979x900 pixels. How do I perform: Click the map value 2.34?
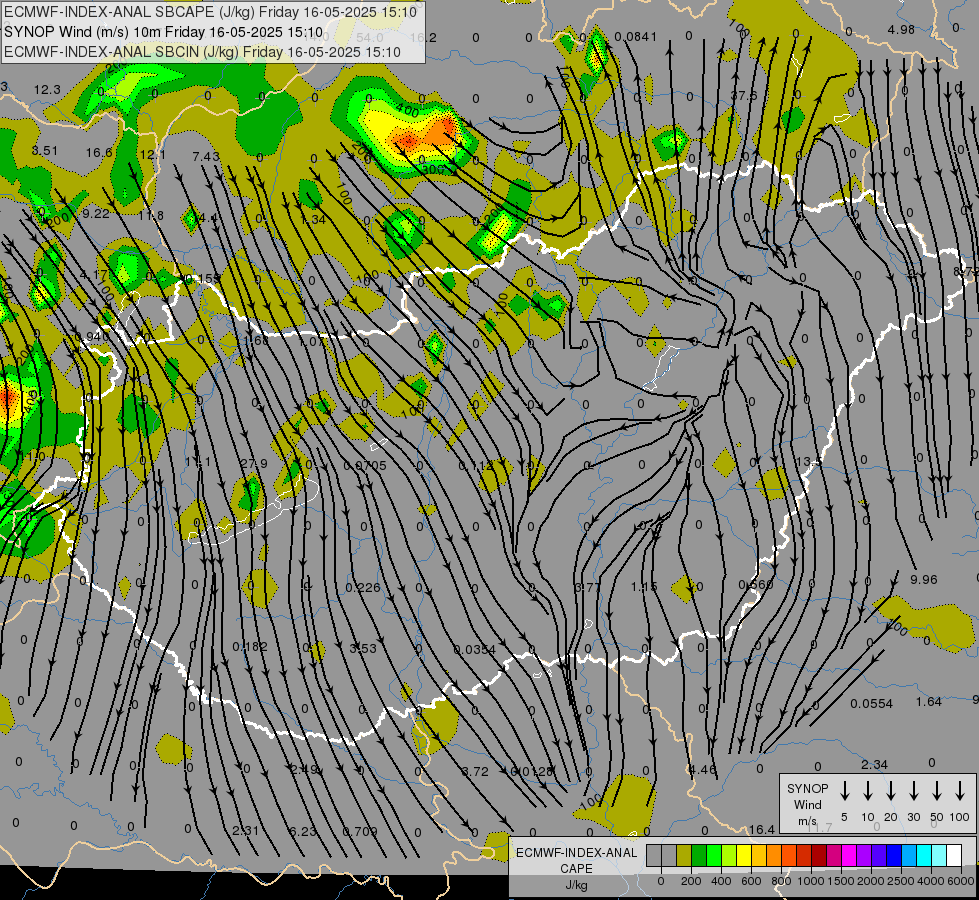tap(874, 764)
